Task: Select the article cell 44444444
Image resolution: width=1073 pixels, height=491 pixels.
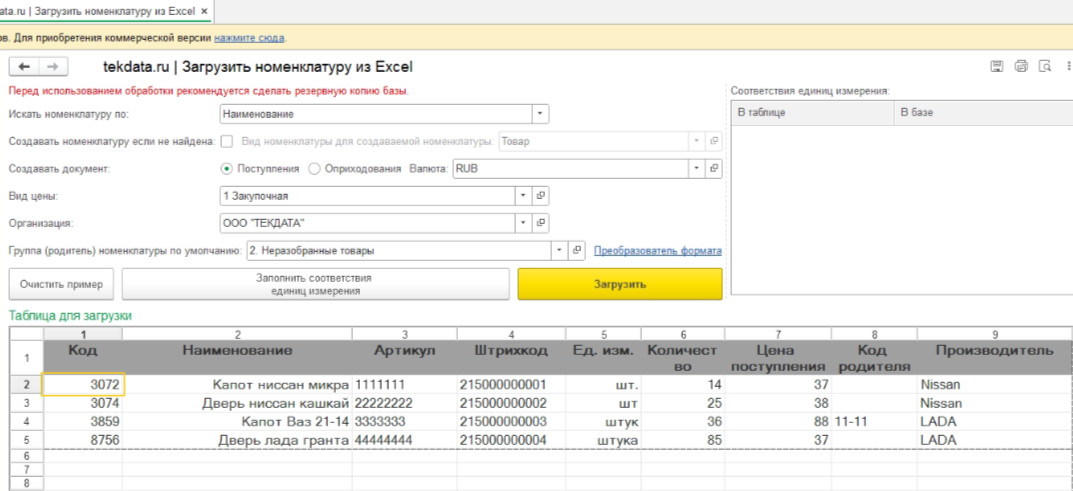Action: pos(404,440)
